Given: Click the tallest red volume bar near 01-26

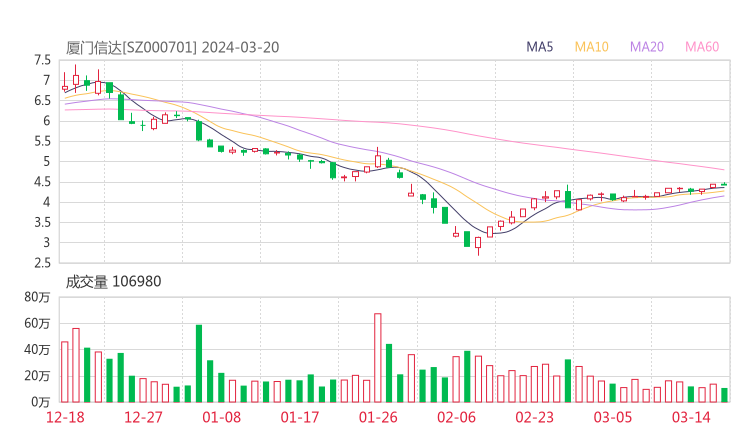Looking at the screenshot, I should 378,358.
